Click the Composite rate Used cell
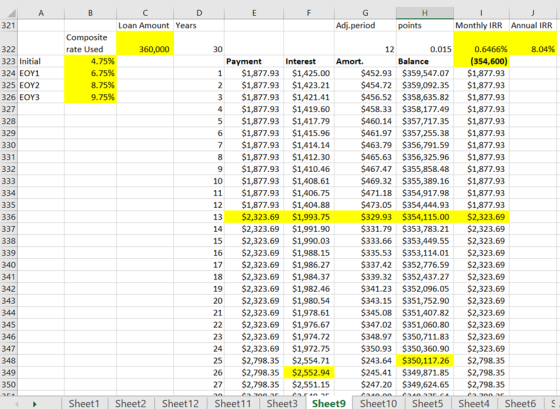This screenshot has width=560, height=409. [x=90, y=43]
